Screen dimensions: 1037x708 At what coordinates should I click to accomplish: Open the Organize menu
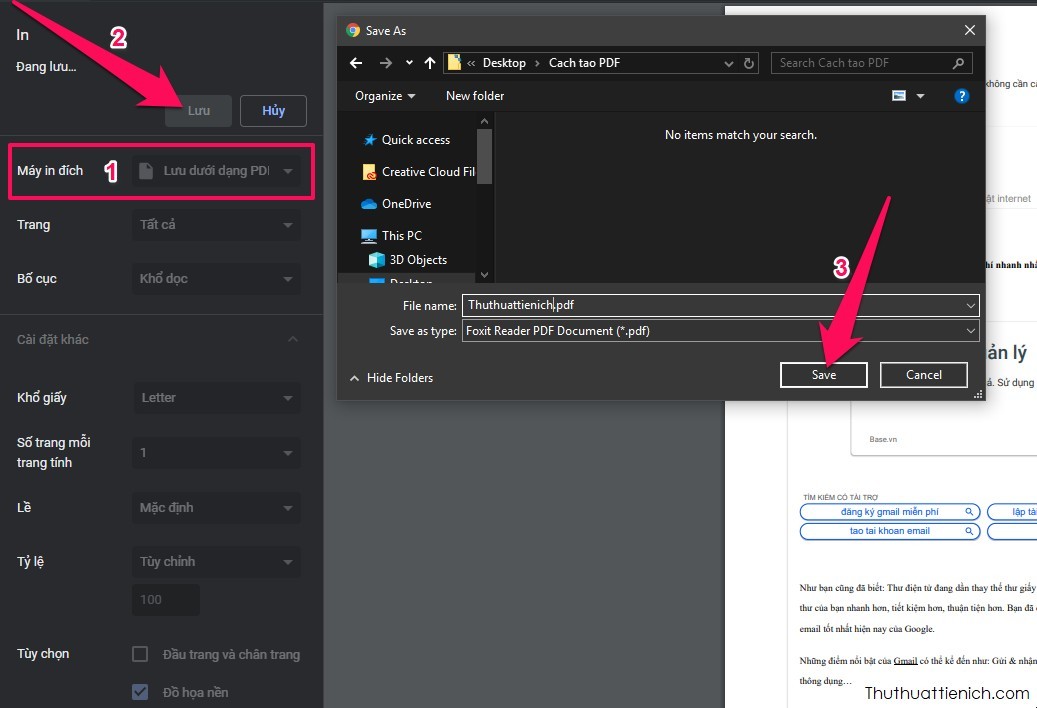click(x=385, y=96)
